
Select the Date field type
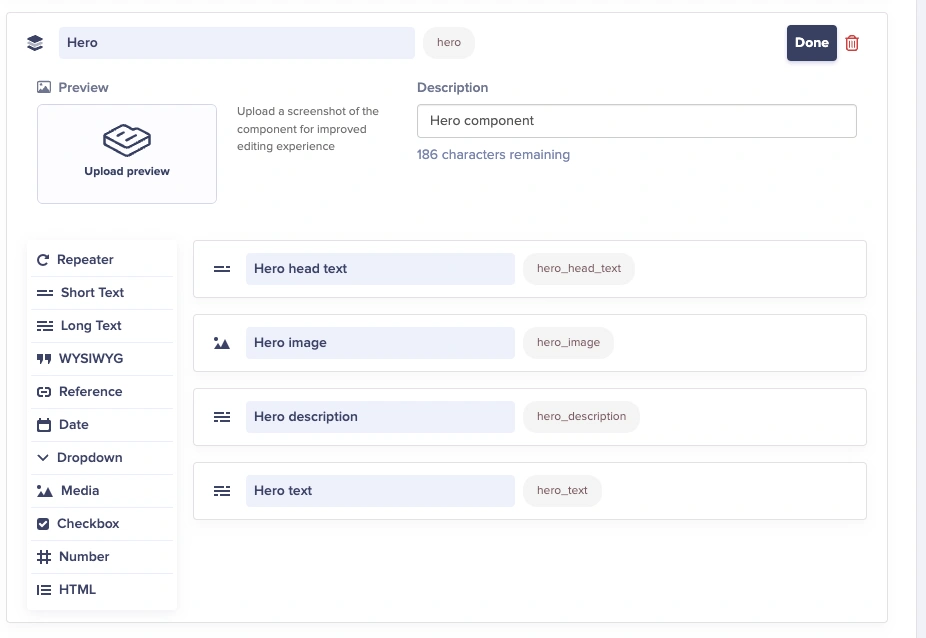click(73, 425)
